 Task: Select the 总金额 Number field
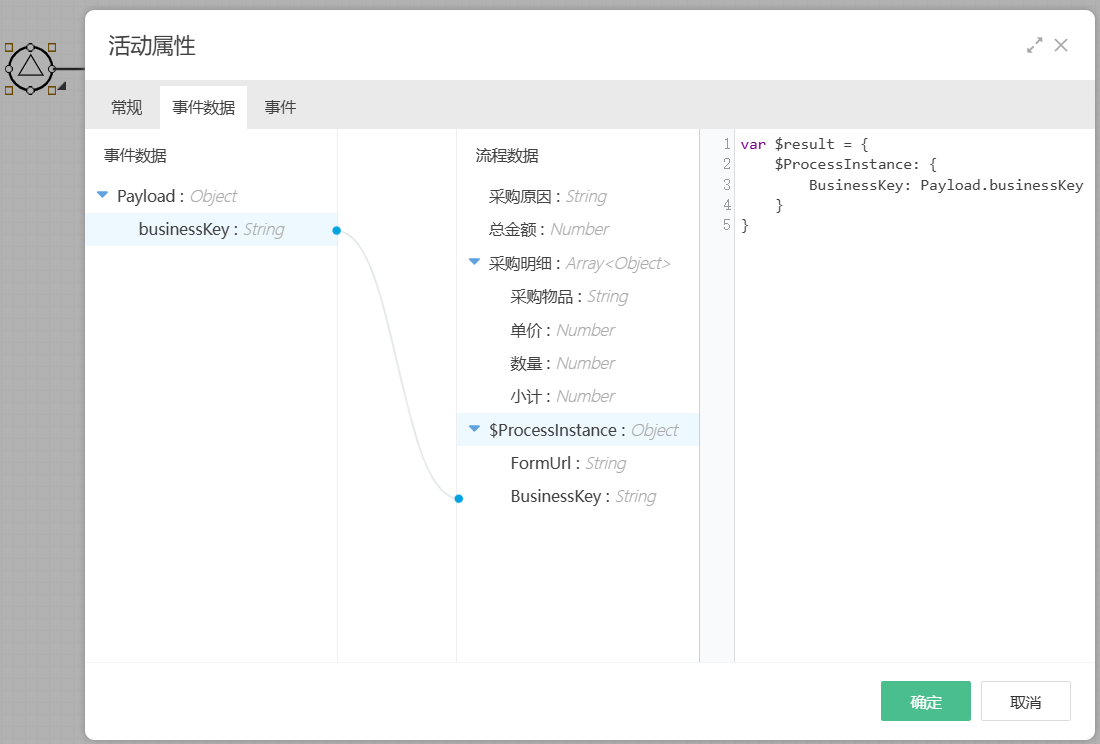click(x=548, y=230)
